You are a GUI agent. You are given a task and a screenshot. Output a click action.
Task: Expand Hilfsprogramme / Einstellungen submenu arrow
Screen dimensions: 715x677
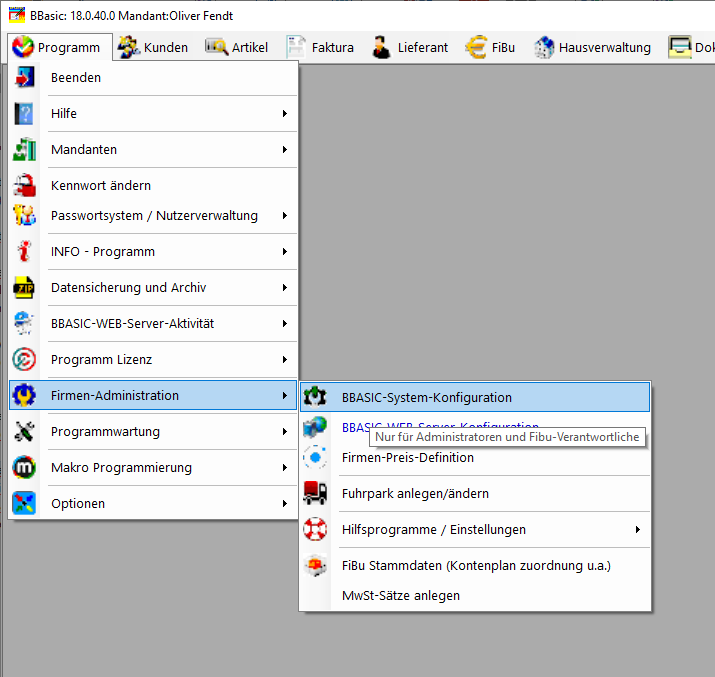pos(637,529)
